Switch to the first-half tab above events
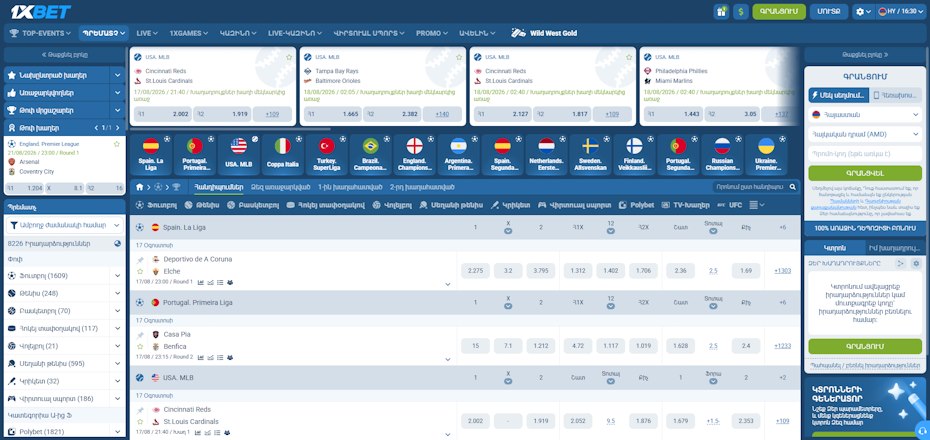 (351, 187)
